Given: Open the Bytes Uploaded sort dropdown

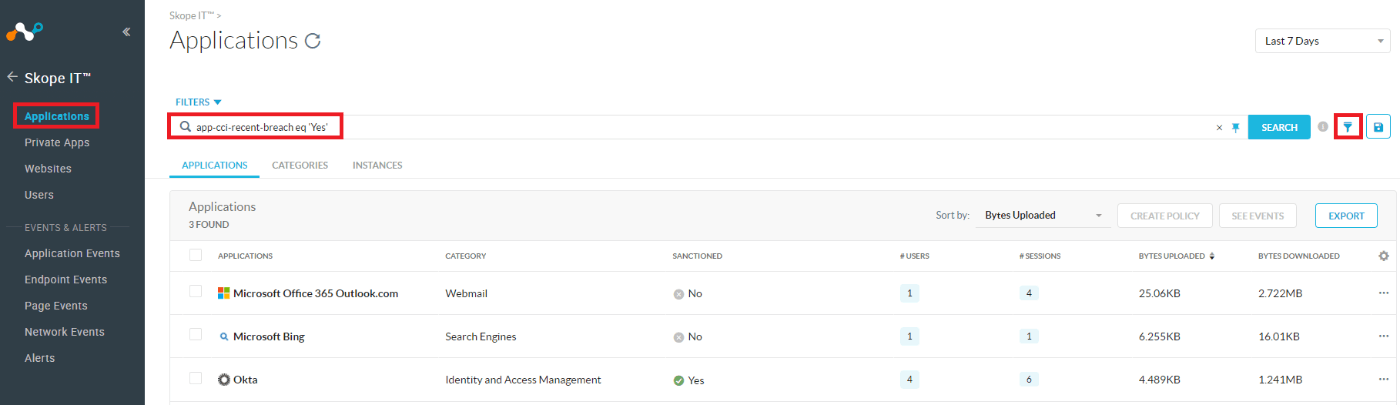Looking at the screenshot, I should point(1042,215).
